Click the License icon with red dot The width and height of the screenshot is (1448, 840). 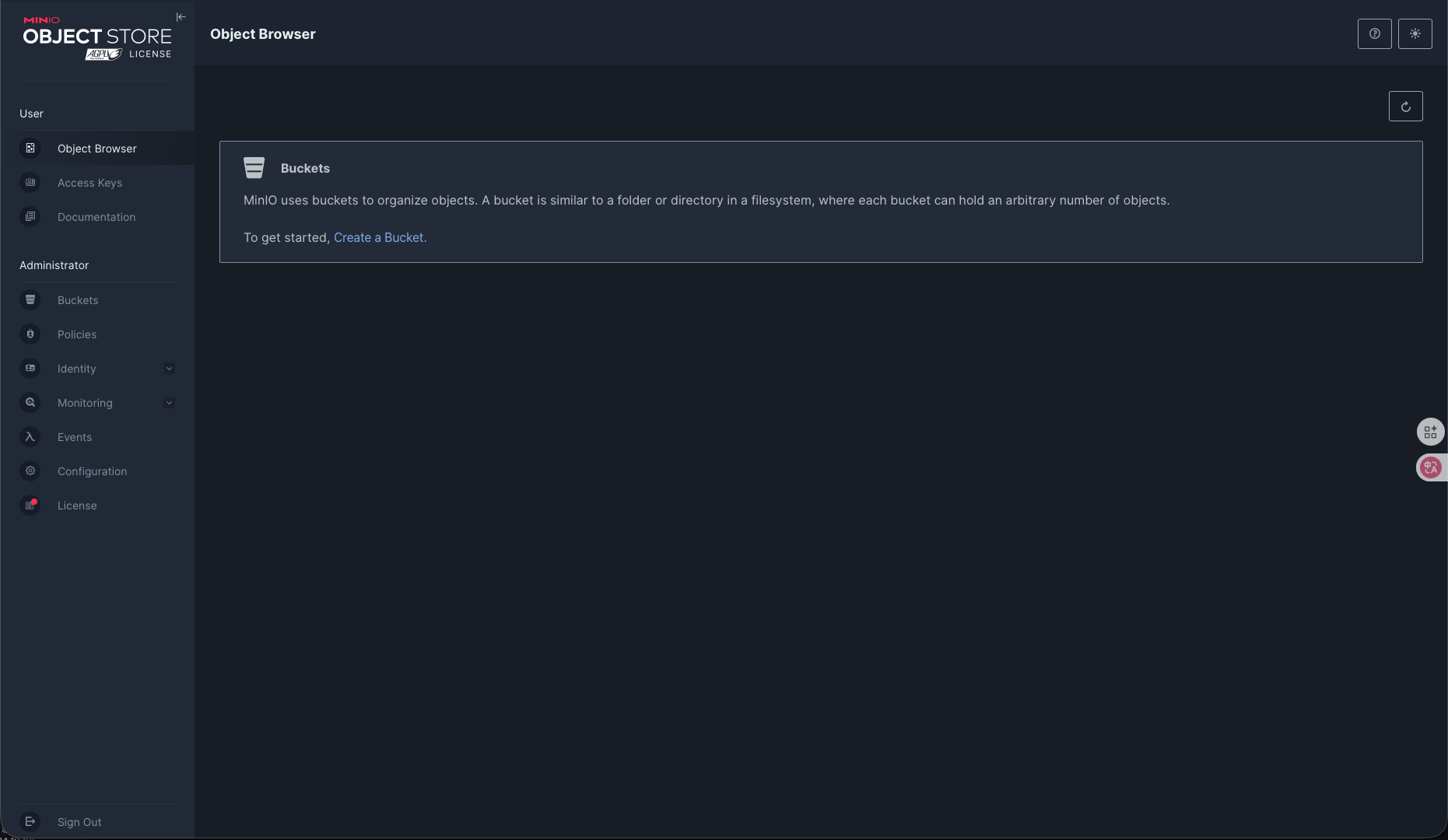30,506
